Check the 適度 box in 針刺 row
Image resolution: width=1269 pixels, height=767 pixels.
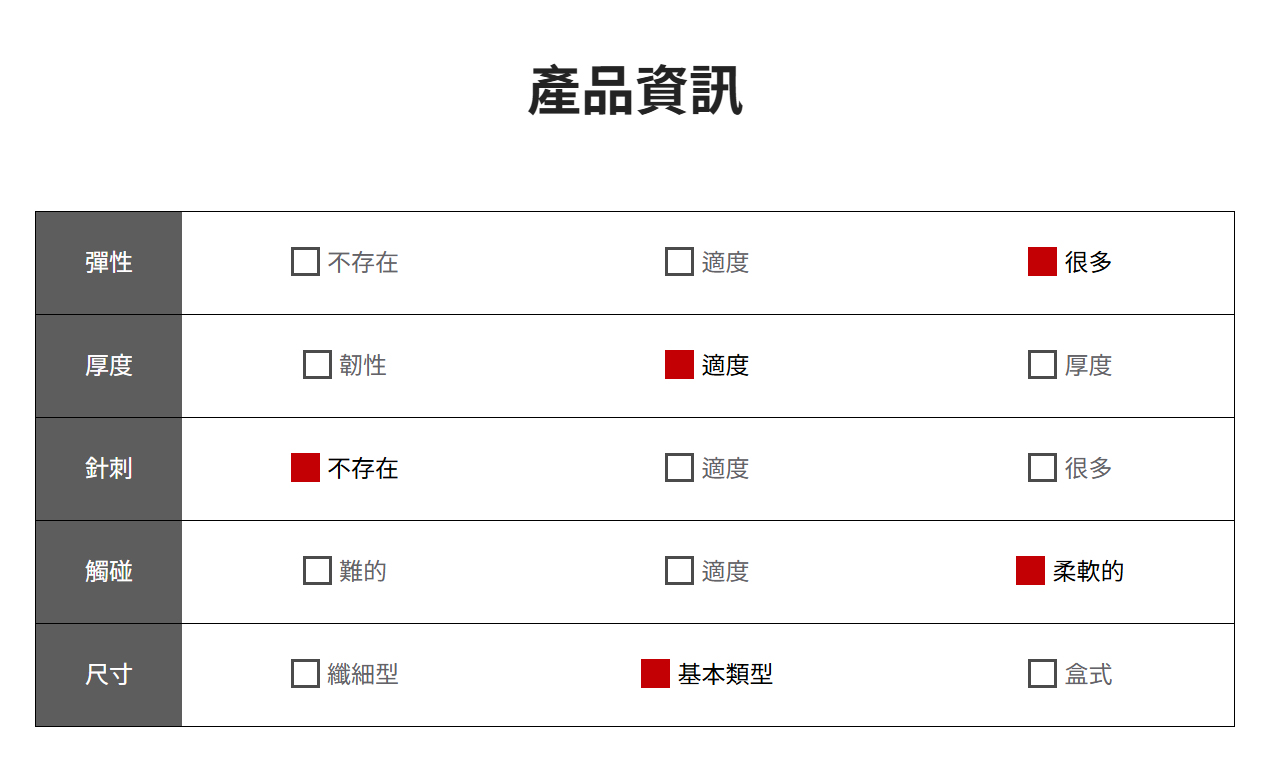679,468
